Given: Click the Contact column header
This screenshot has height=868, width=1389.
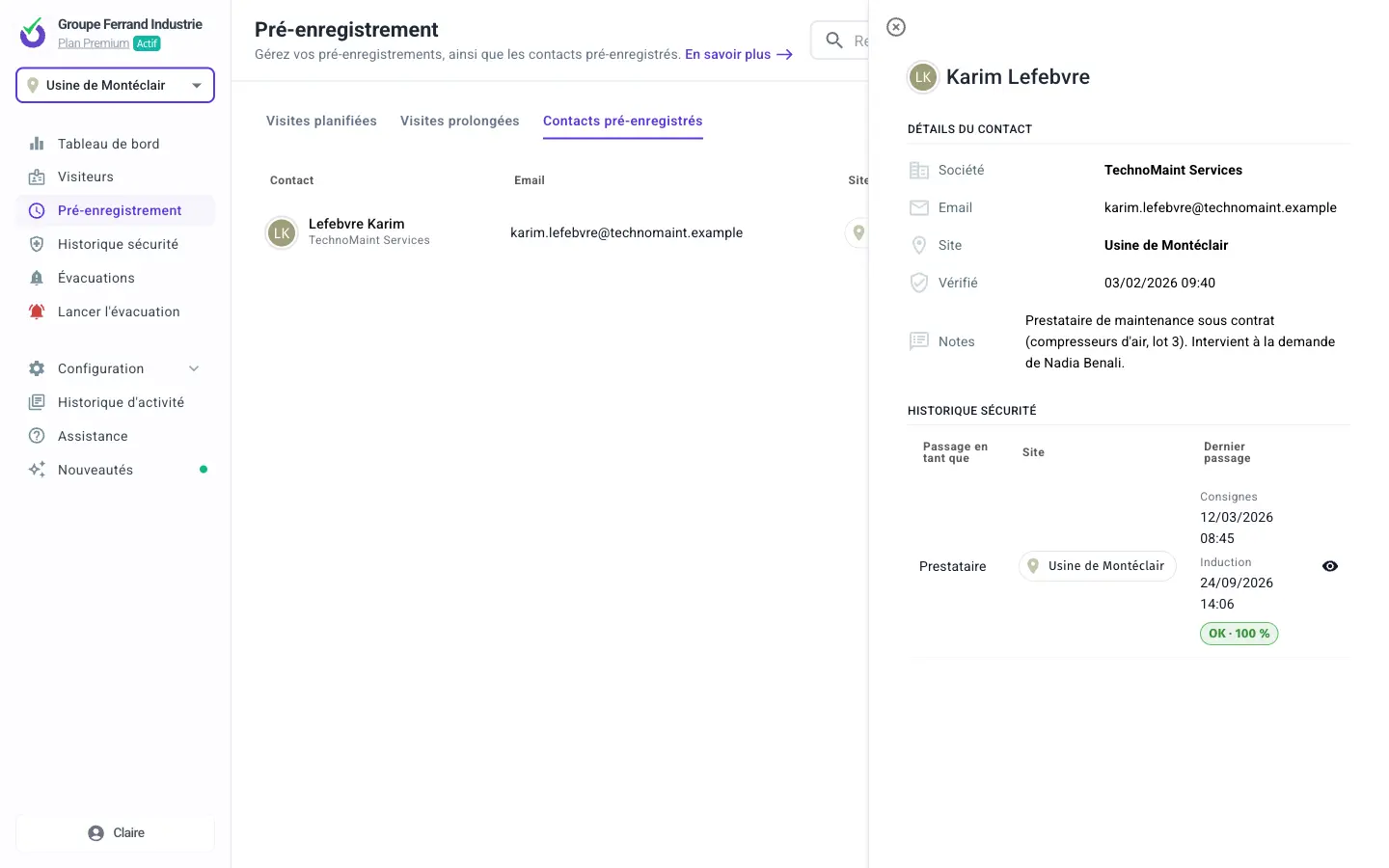Looking at the screenshot, I should 292,180.
